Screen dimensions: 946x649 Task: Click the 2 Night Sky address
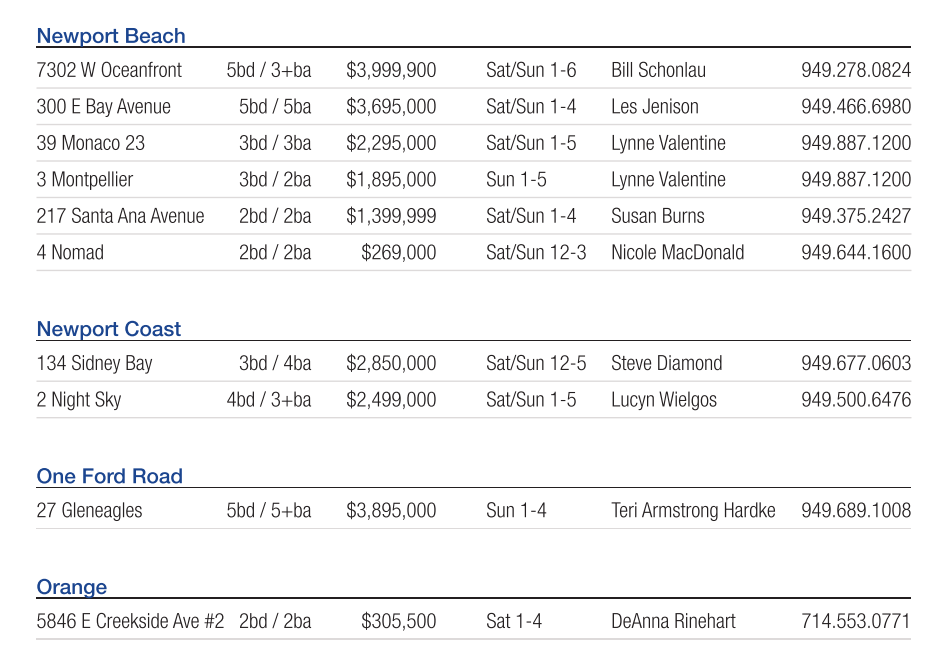click(79, 400)
